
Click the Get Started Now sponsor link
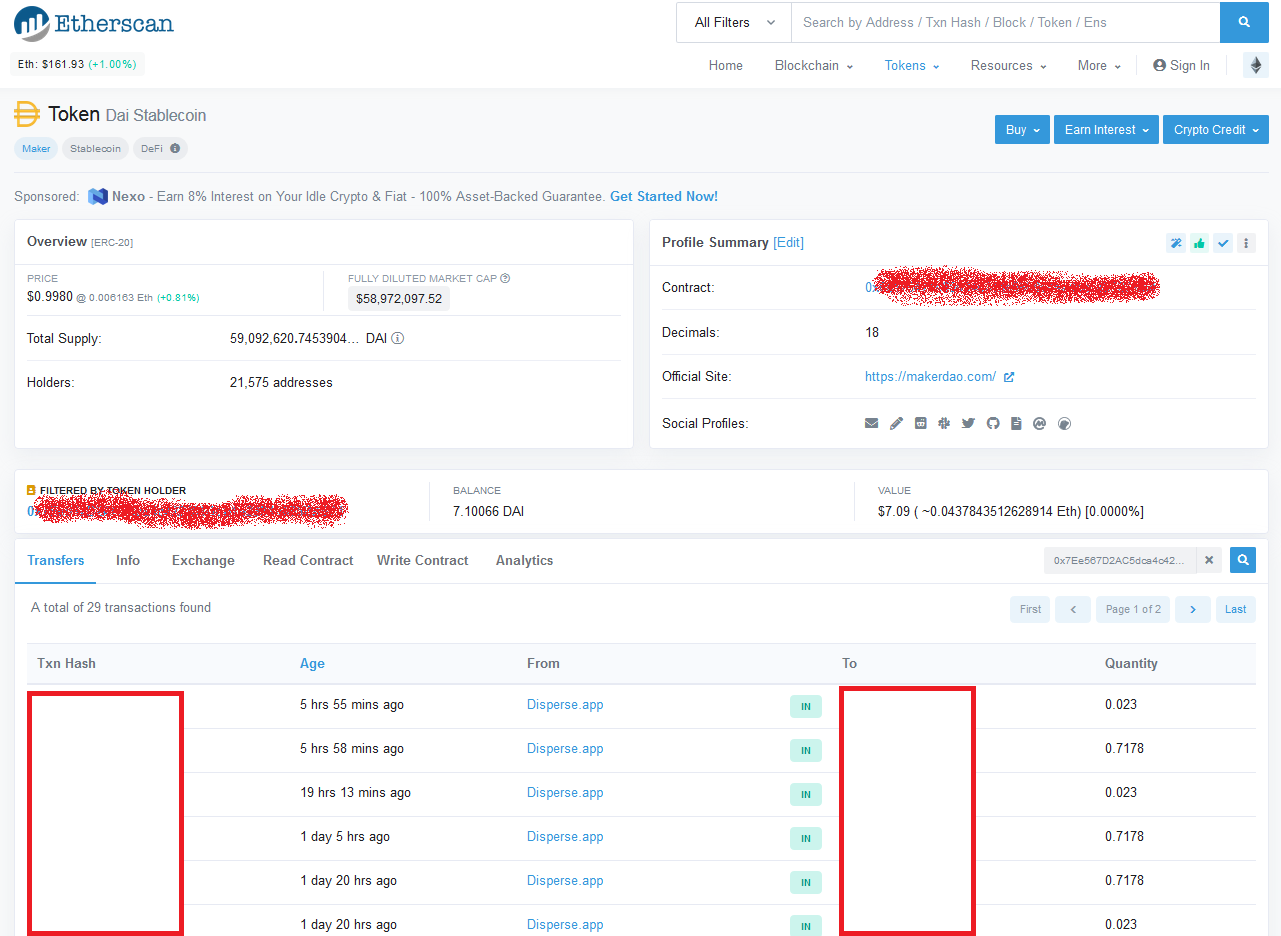coord(664,196)
